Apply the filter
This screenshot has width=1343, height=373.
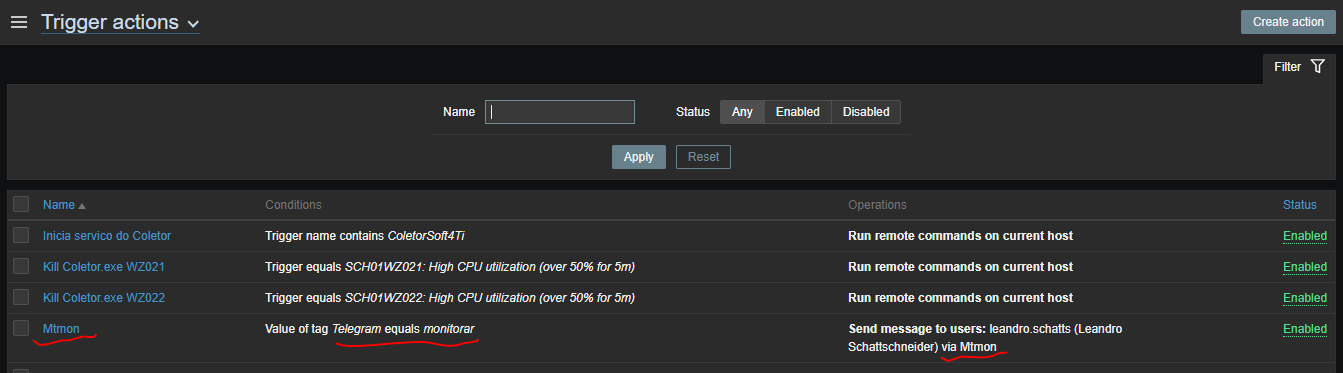tap(638, 157)
